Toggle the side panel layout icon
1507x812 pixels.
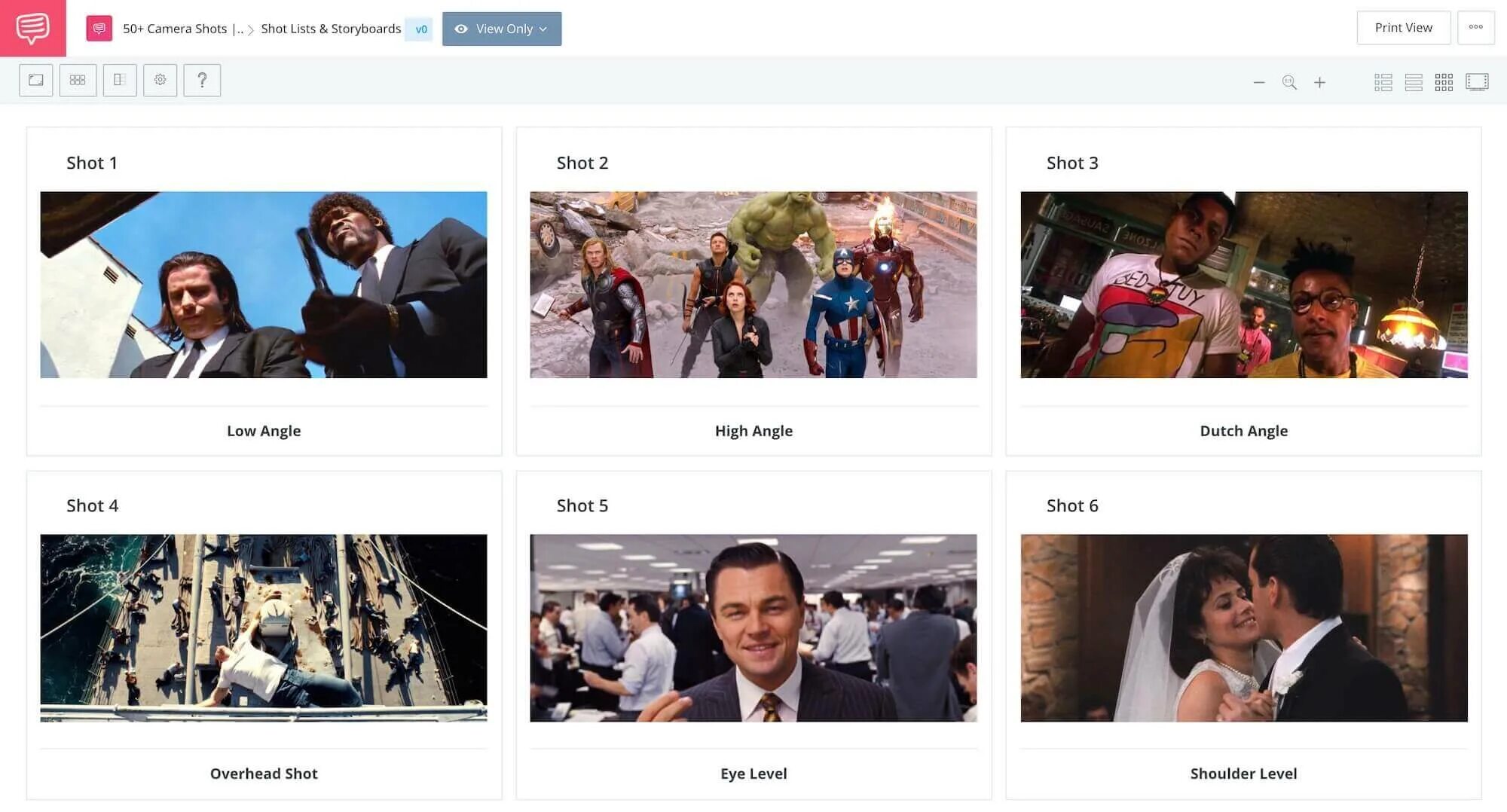click(x=120, y=80)
